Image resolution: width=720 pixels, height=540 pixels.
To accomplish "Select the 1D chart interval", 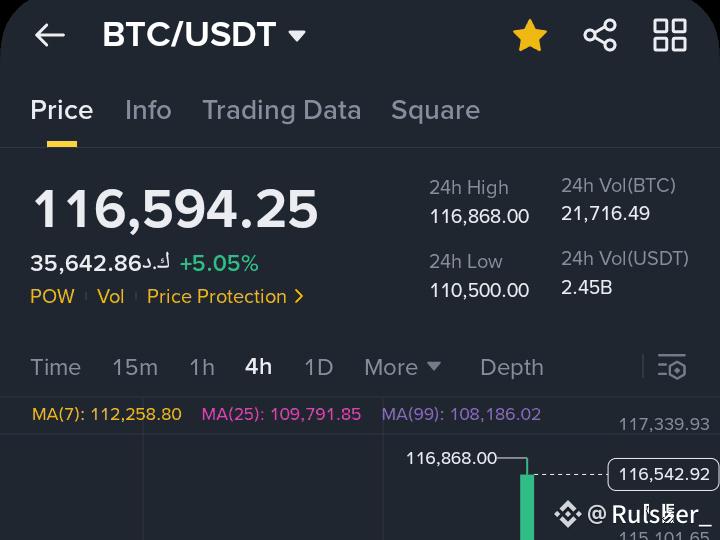I will point(319,367).
